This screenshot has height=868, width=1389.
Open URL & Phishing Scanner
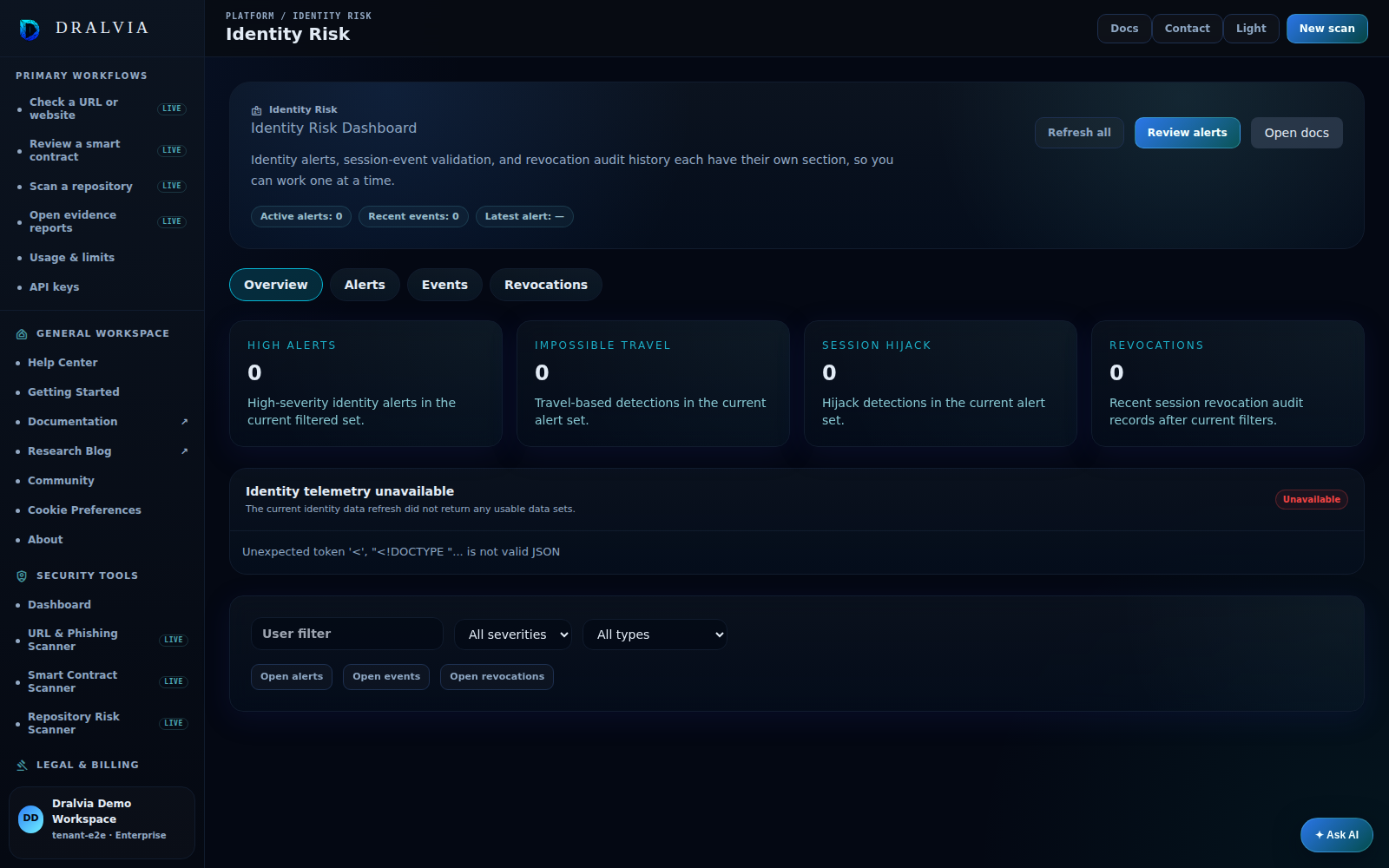click(102, 641)
